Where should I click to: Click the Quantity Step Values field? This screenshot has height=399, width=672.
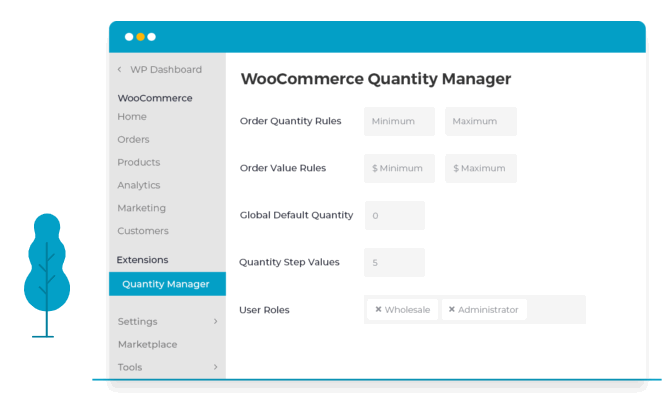click(x=394, y=262)
